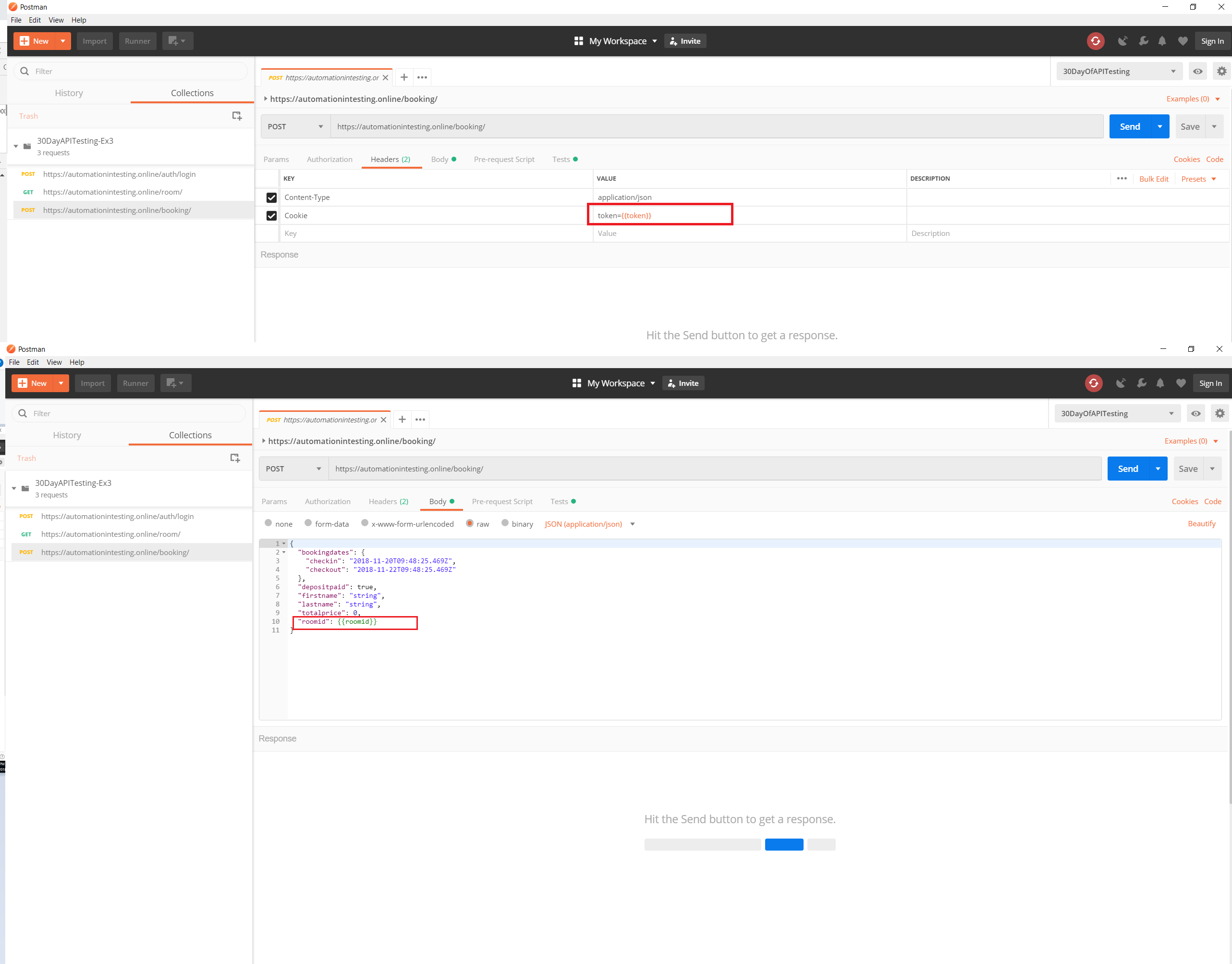This screenshot has height=964, width=1232.
Task: Open JSON (application/json) type dropdown
Action: point(590,524)
